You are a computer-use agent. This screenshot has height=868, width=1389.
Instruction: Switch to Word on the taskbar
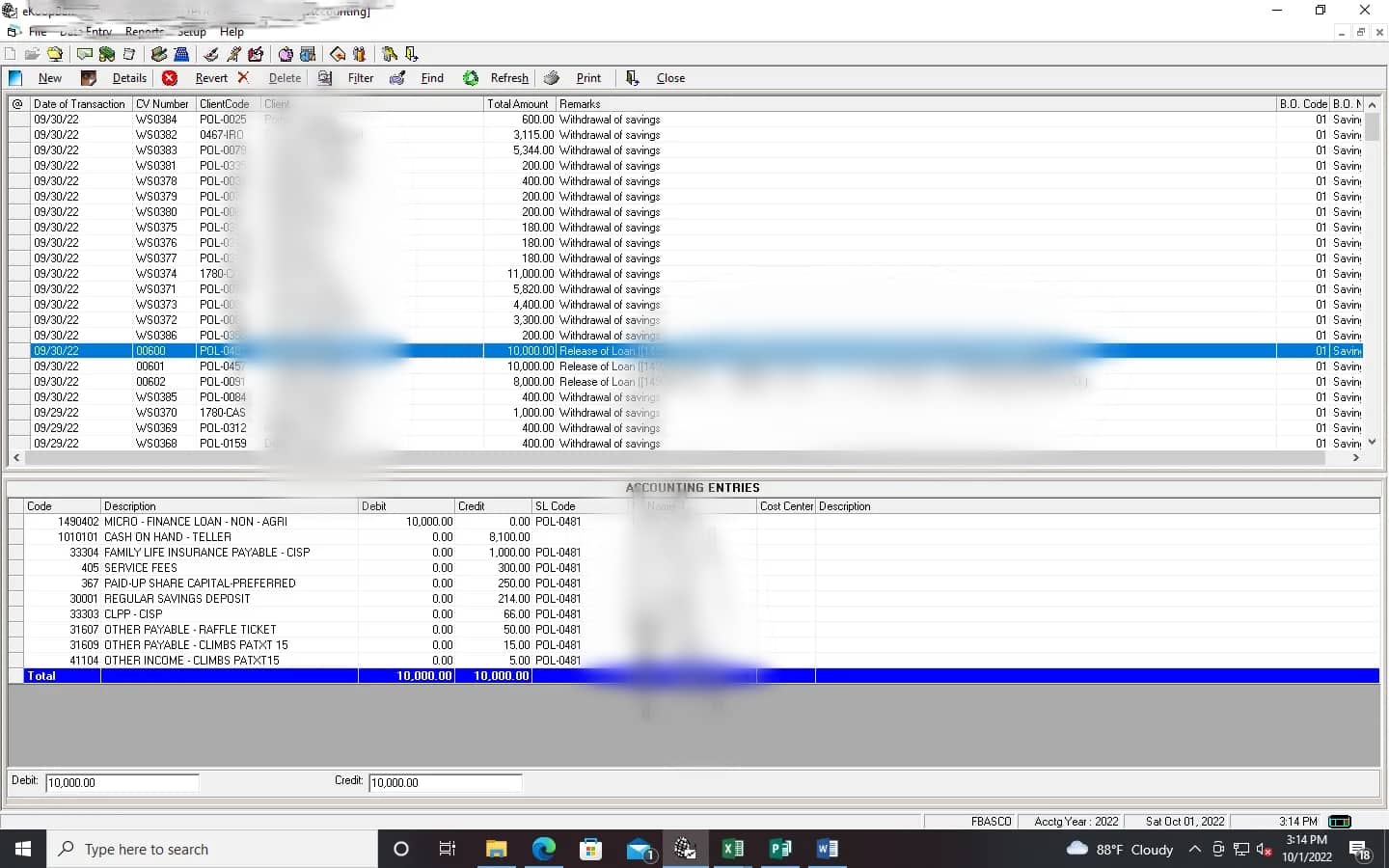(x=828, y=849)
